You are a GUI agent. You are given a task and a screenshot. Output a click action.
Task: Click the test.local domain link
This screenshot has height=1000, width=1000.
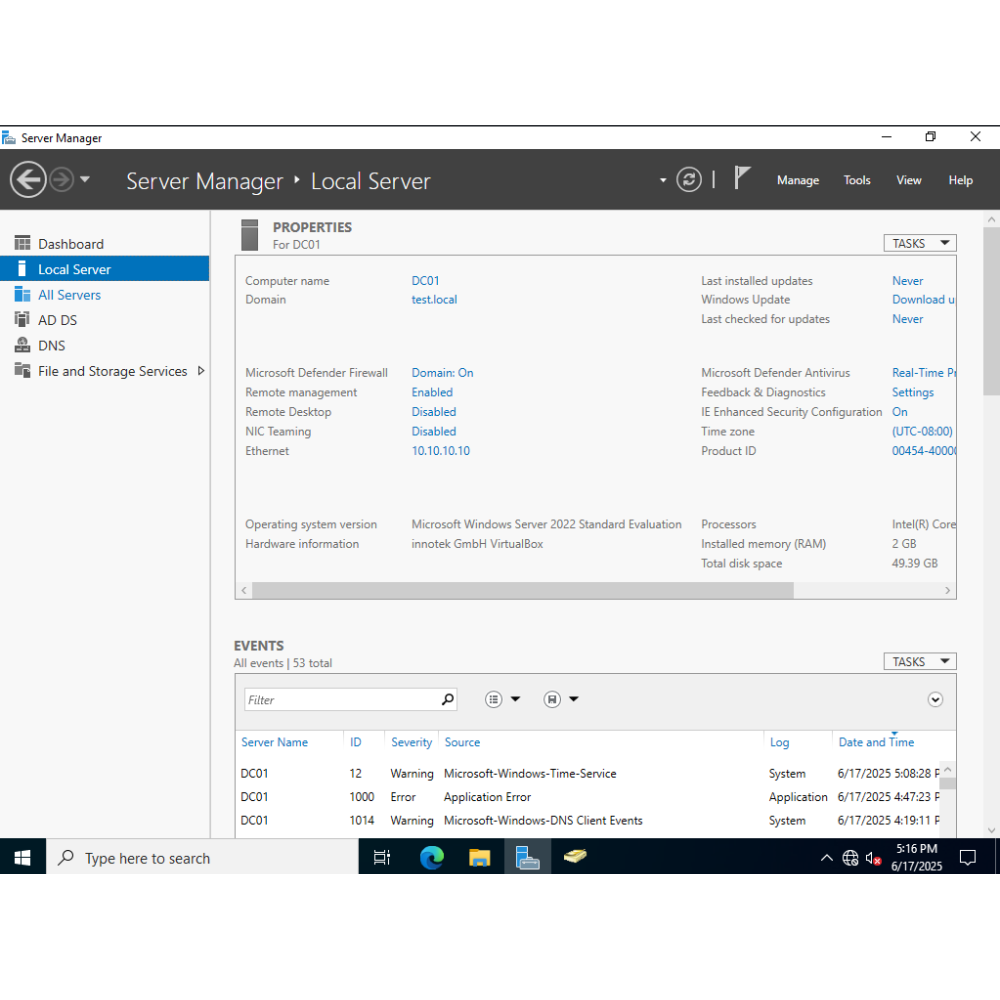[434, 300]
